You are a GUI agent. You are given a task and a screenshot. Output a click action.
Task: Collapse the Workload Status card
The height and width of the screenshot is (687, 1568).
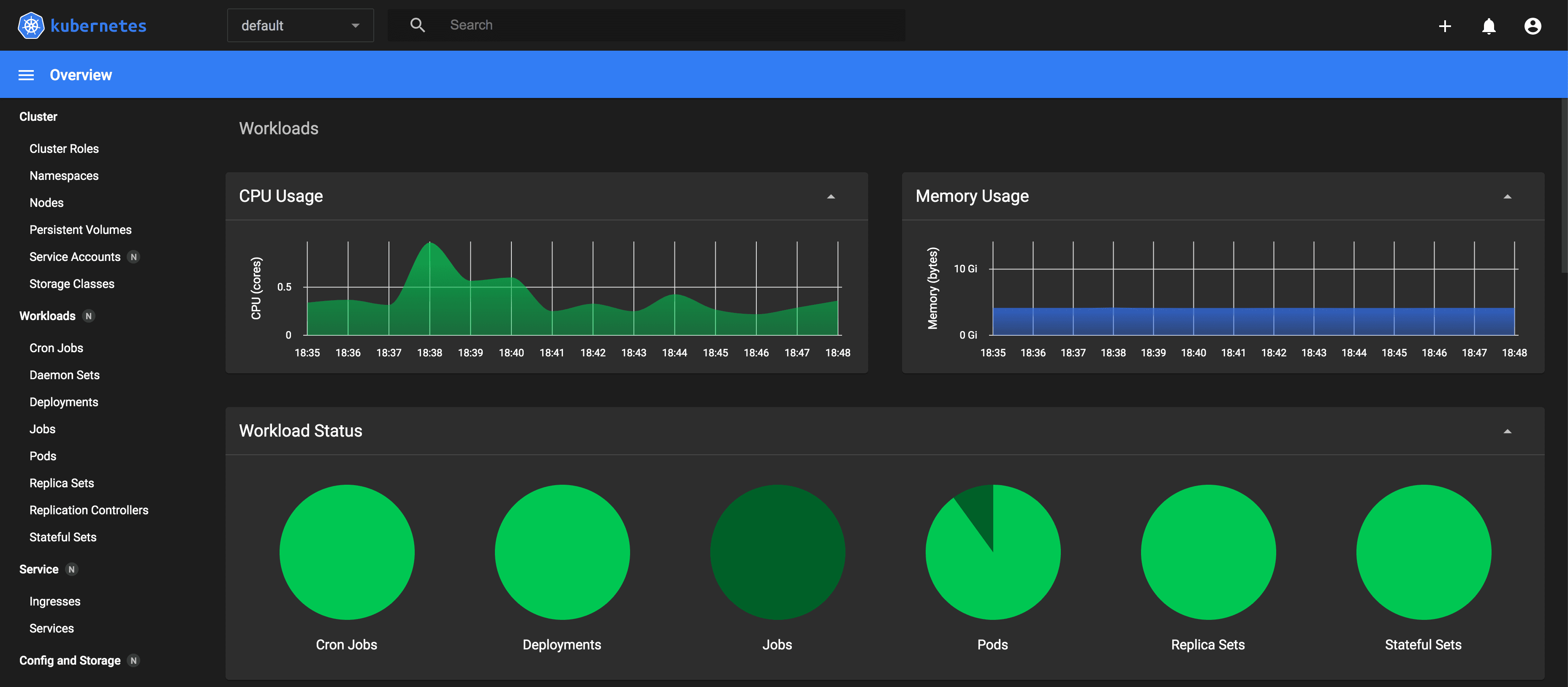tap(1507, 432)
